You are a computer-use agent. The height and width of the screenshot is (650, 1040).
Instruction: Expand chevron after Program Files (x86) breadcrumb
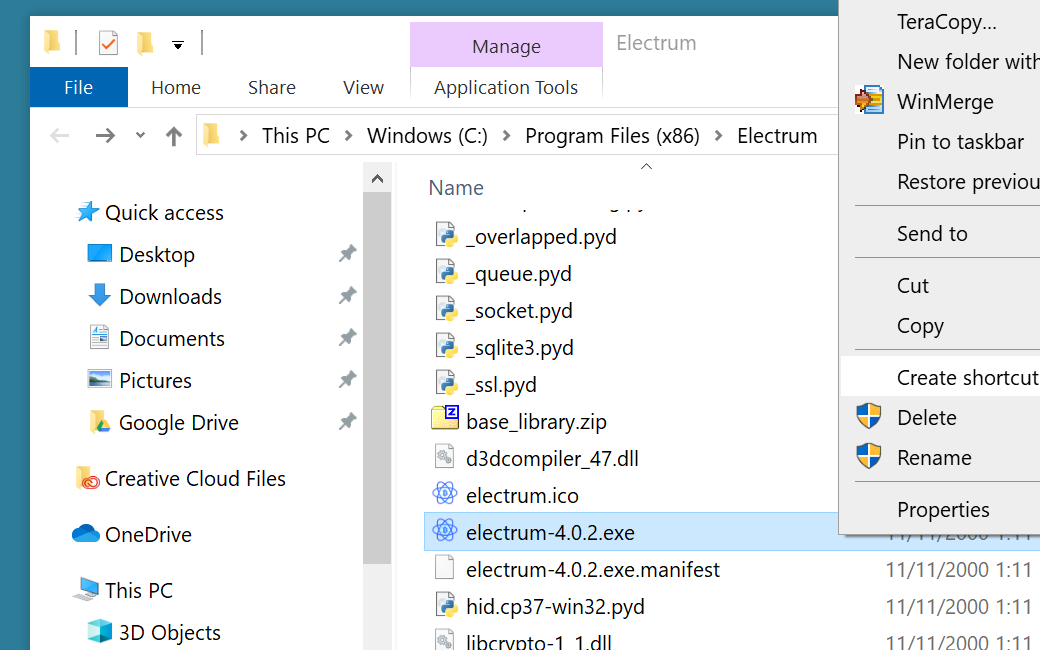pos(718,136)
